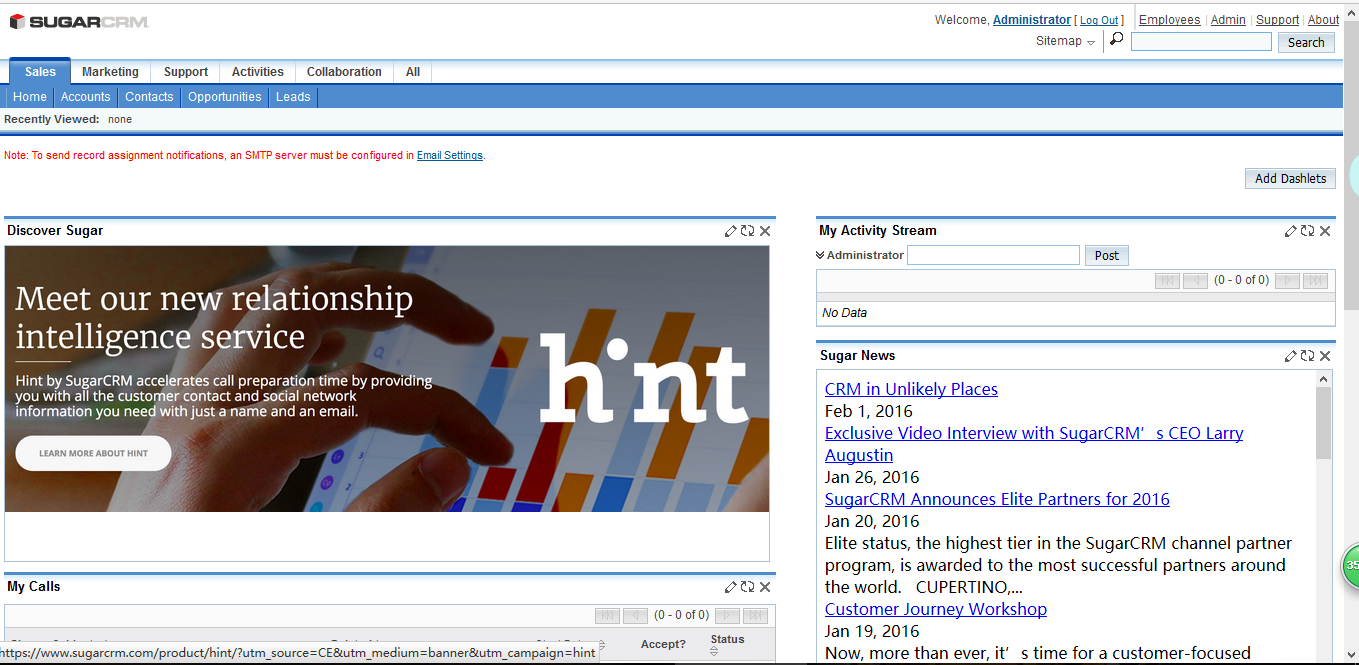The width and height of the screenshot is (1359, 665).
Task: Click the magnifier search icon near Sitemap
Action: 1117,39
